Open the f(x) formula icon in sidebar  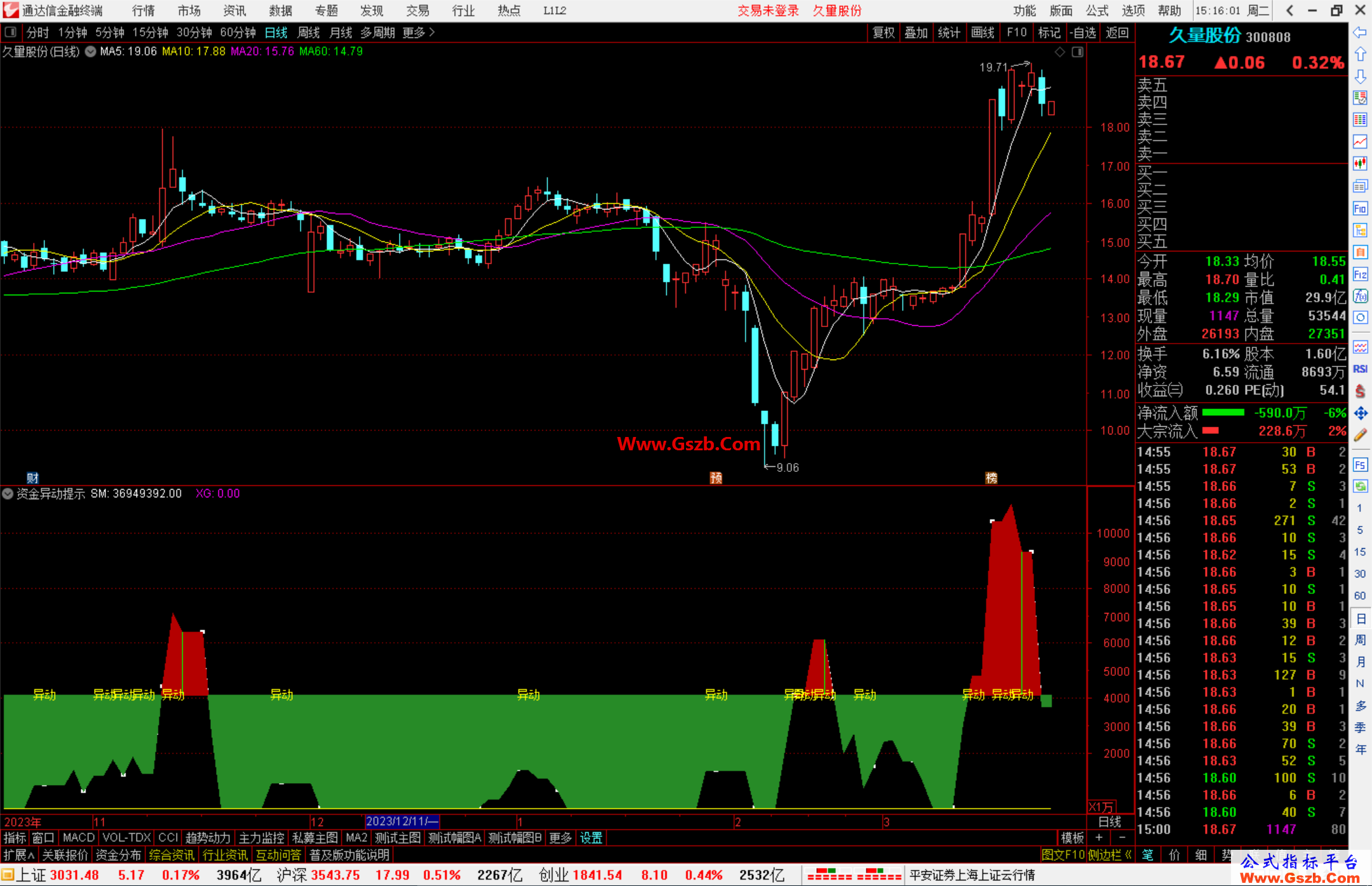(x=1360, y=296)
